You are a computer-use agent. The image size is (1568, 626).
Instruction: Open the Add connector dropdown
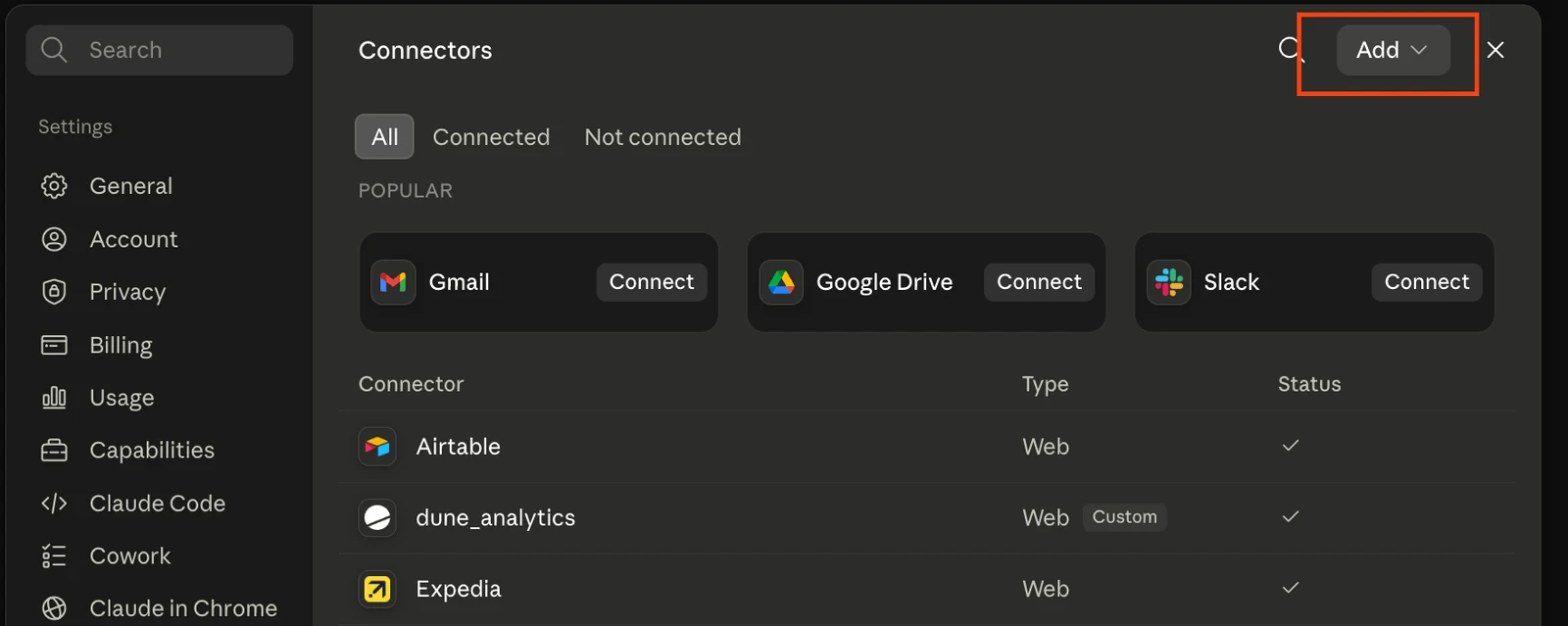point(1393,50)
